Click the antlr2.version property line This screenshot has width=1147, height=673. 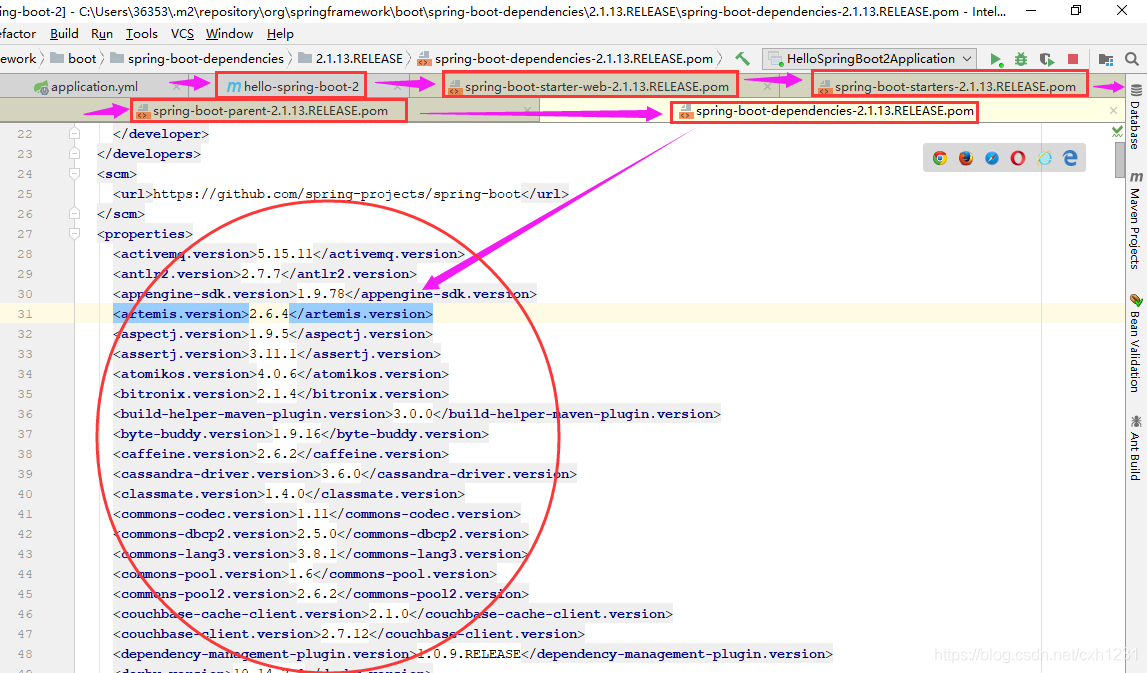pos(264,274)
